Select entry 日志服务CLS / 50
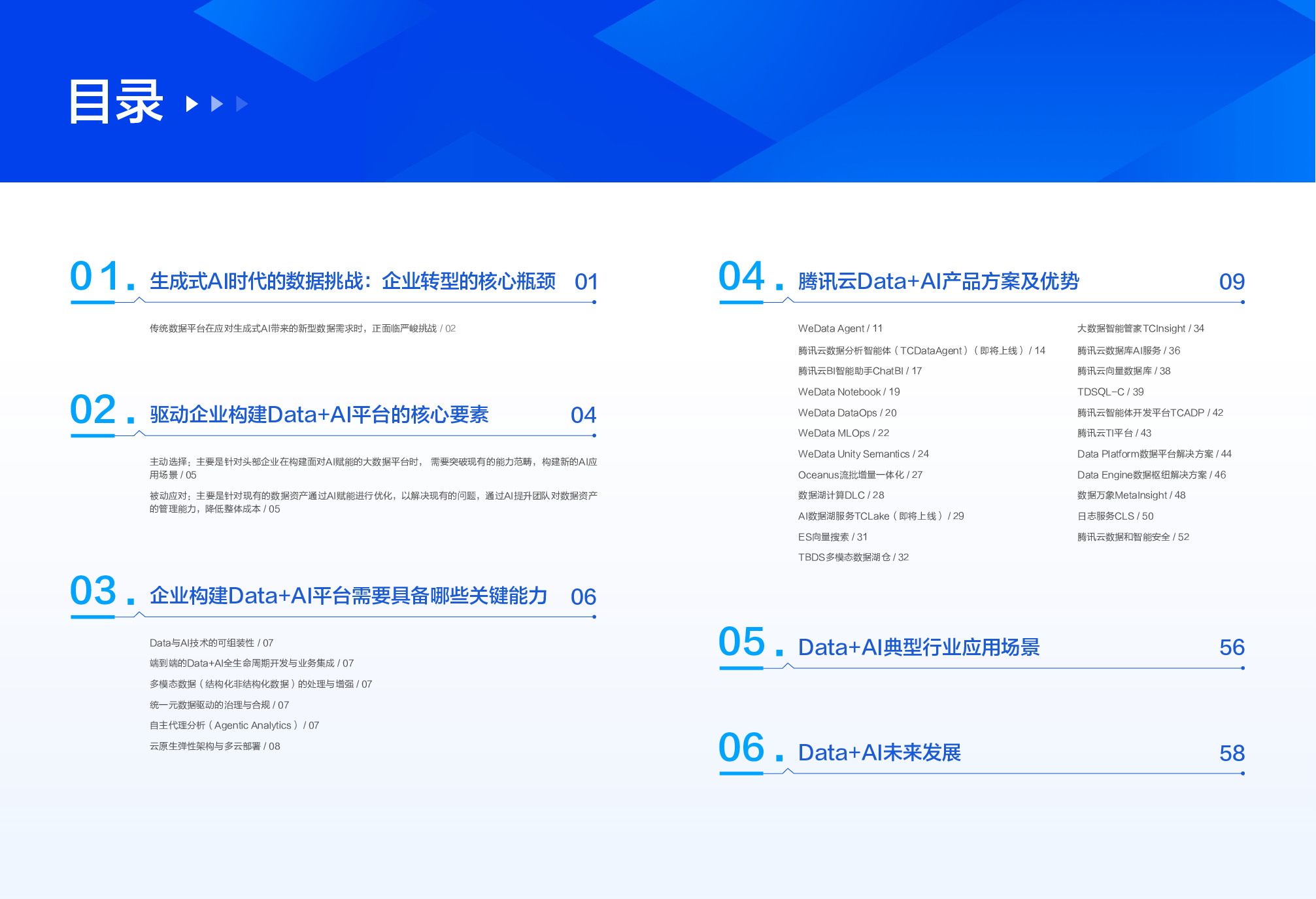Screen dimensions: 1316x899 point(1115,516)
